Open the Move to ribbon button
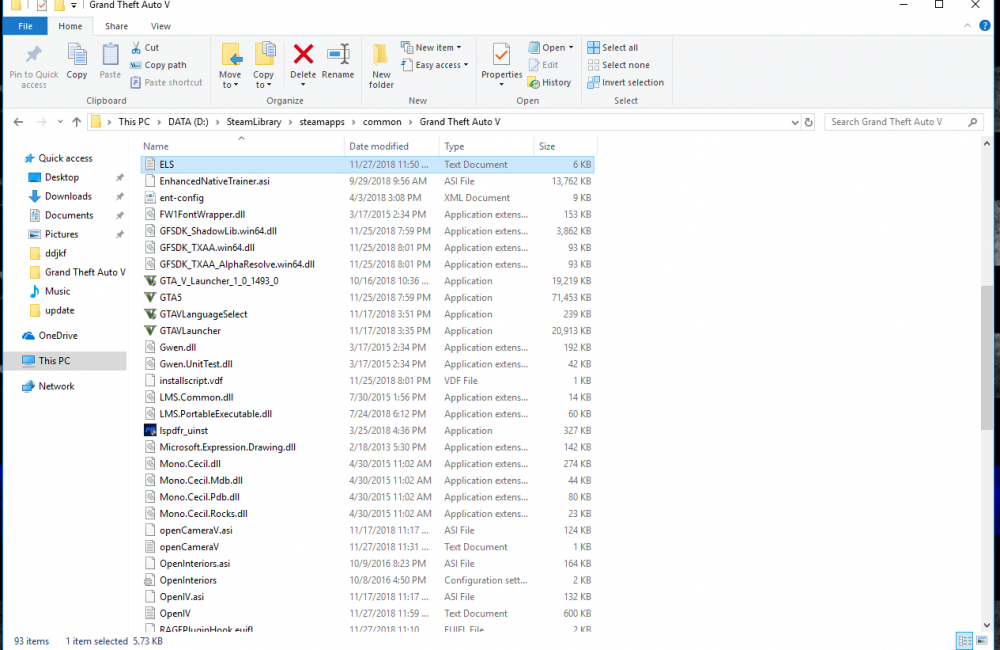The image size is (1000, 650). (x=230, y=66)
